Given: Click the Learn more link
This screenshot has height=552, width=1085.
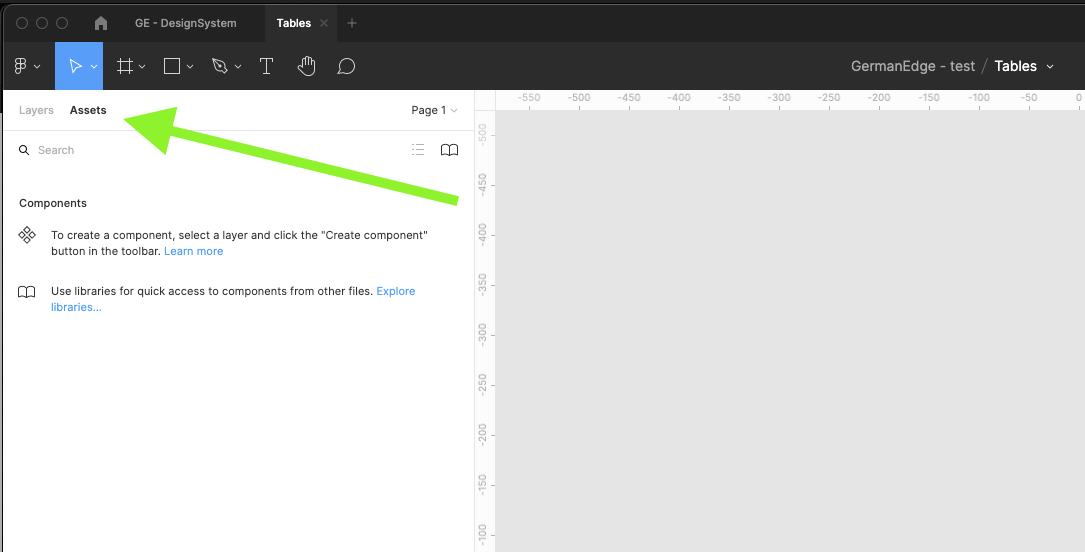Looking at the screenshot, I should tap(194, 251).
